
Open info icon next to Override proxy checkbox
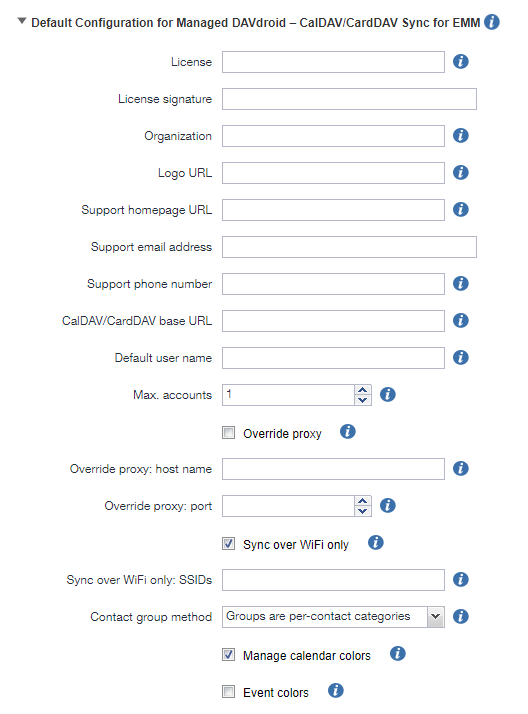pyautogui.click(x=348, y=432)
